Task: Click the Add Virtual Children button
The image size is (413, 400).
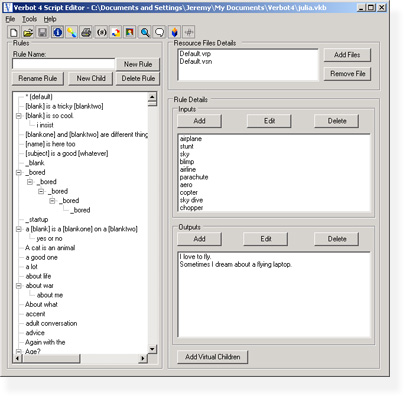Action: point(212,357)
